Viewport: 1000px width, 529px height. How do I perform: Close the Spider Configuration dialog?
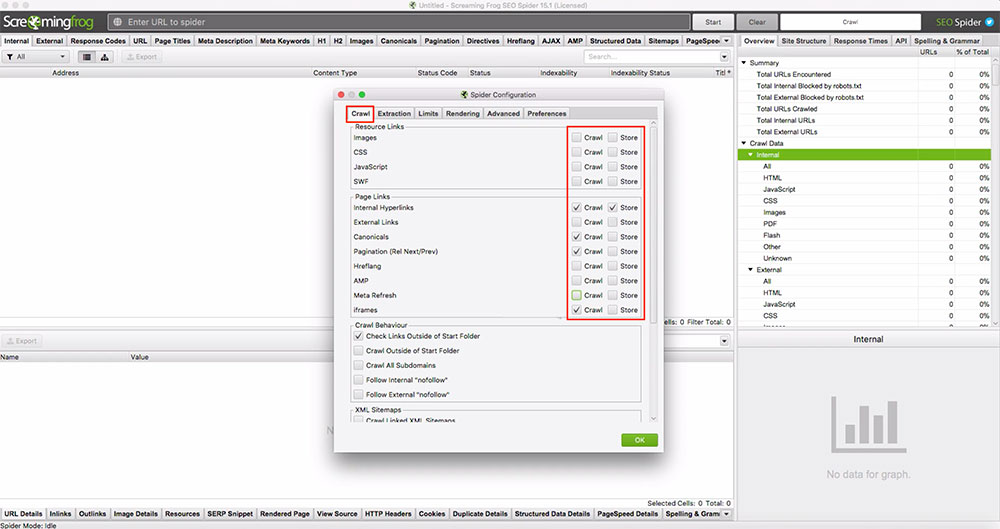click(341, 94)
